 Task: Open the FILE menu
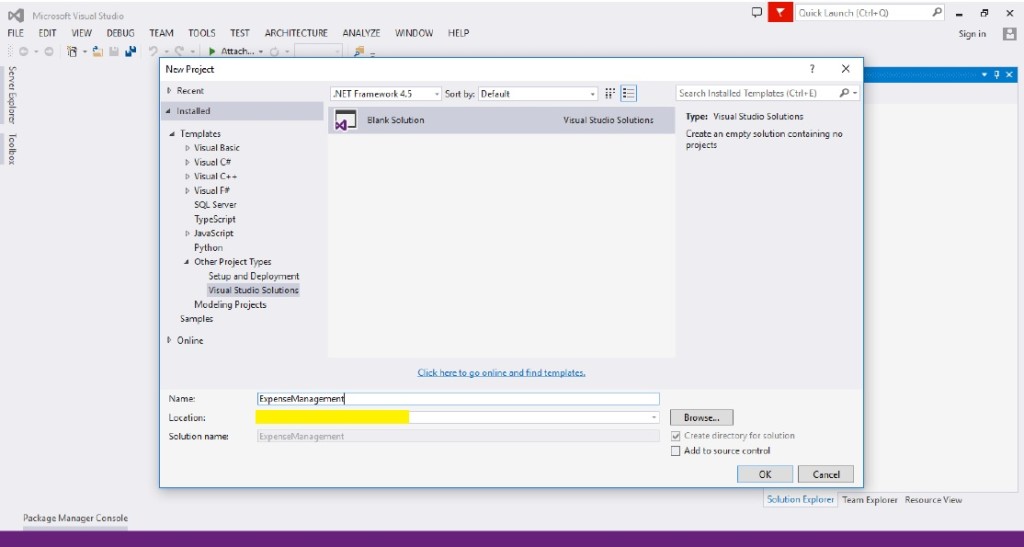pyautogui.click(x=15, y=33)
